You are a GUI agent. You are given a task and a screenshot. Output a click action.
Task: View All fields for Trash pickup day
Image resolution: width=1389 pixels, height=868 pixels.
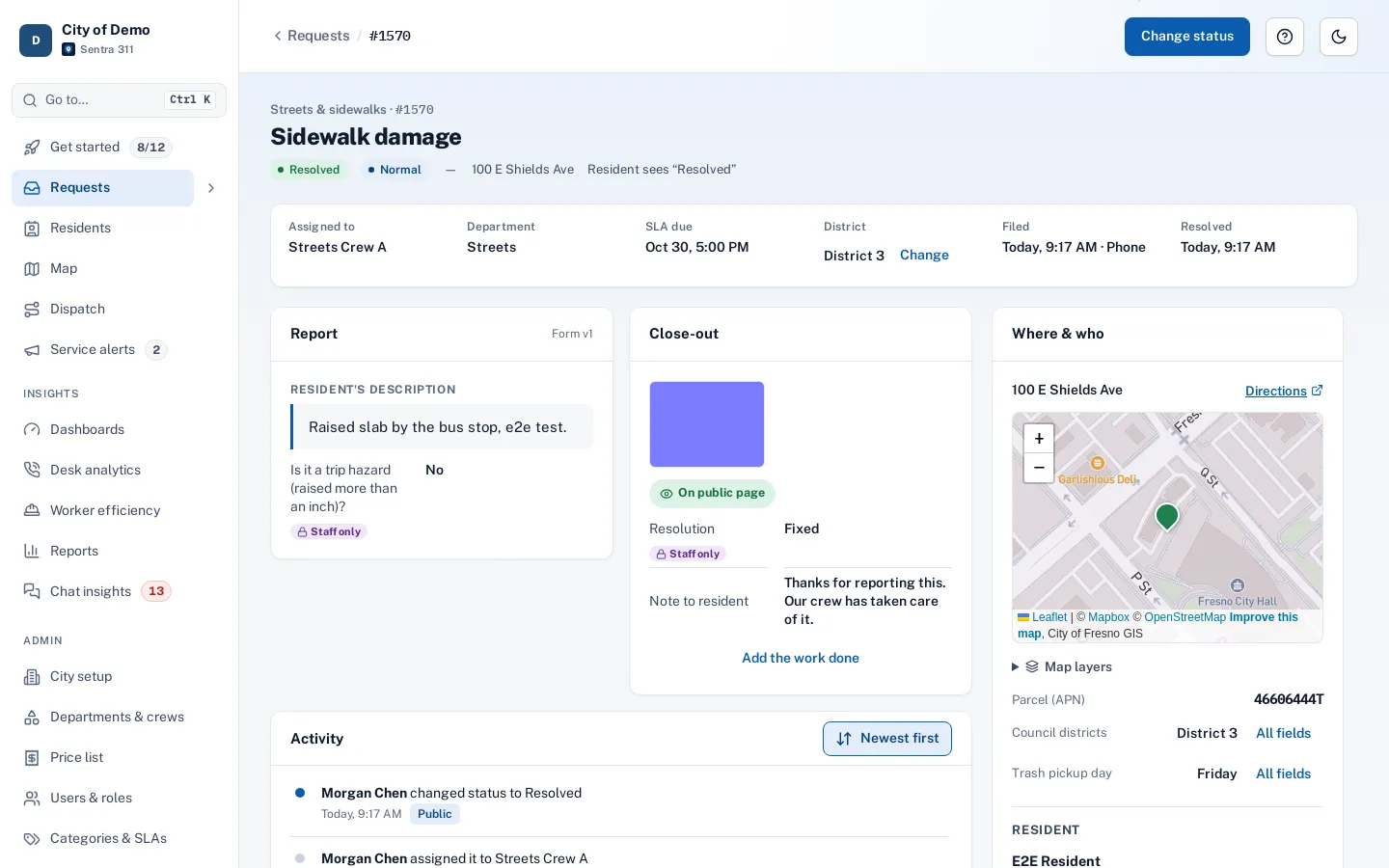(x=1283, y=774)
